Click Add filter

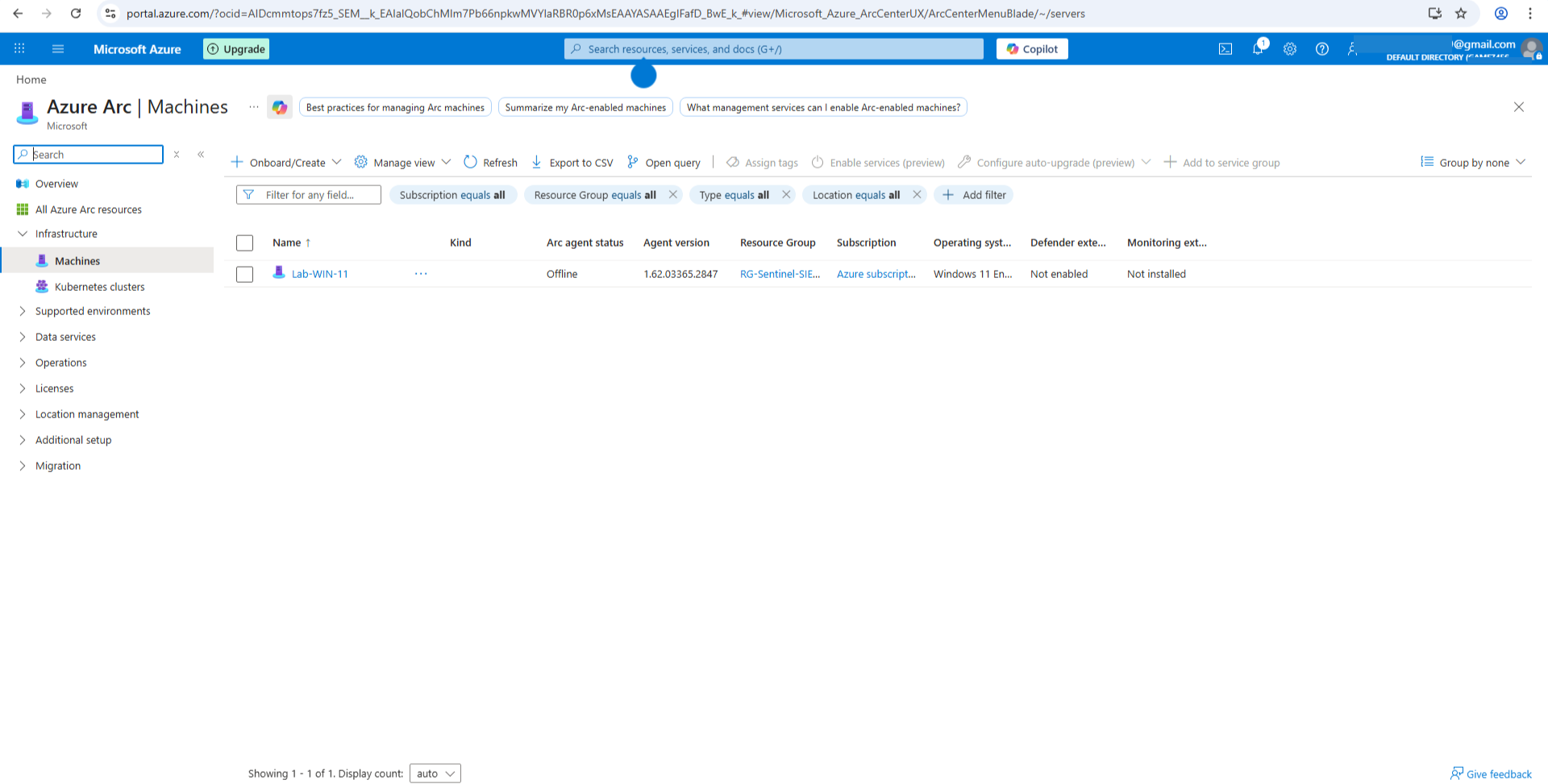pyautogui.click(x=974, y=195)
